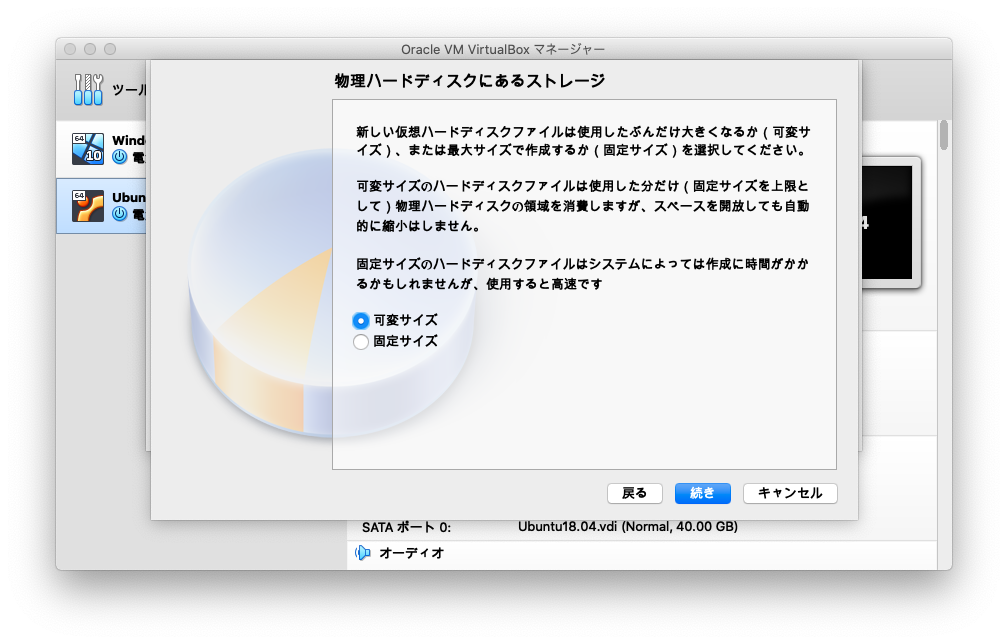Click the Ubuntu virtual machine icon
The height and width of the screenshot is (644, 1008).
point(88,206)
